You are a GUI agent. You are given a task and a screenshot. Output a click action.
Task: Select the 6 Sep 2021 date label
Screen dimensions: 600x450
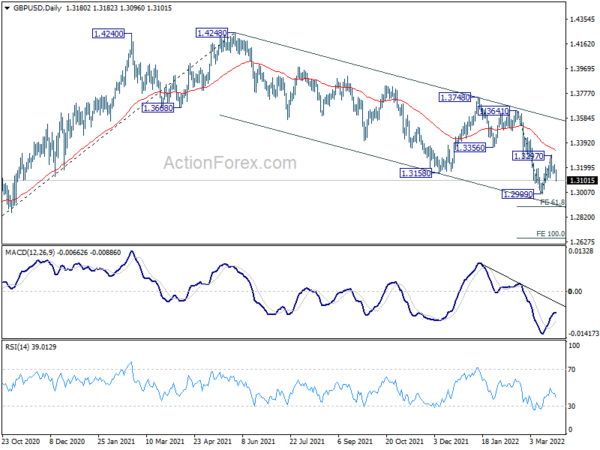[355, 441]
